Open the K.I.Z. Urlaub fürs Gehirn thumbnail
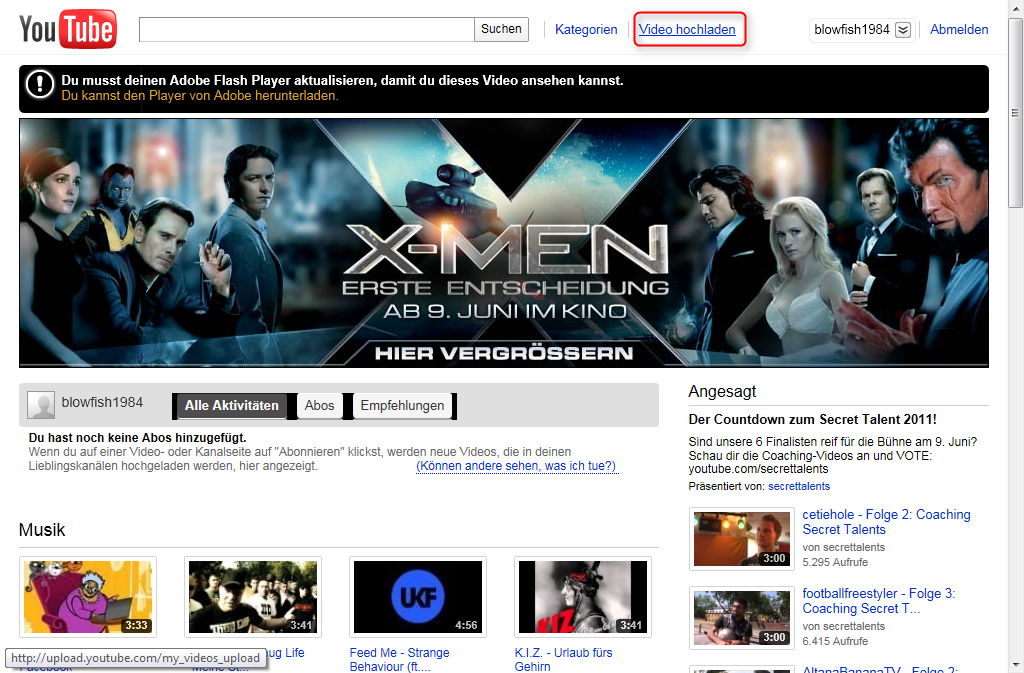The image size is (1024, 673). 583,597
